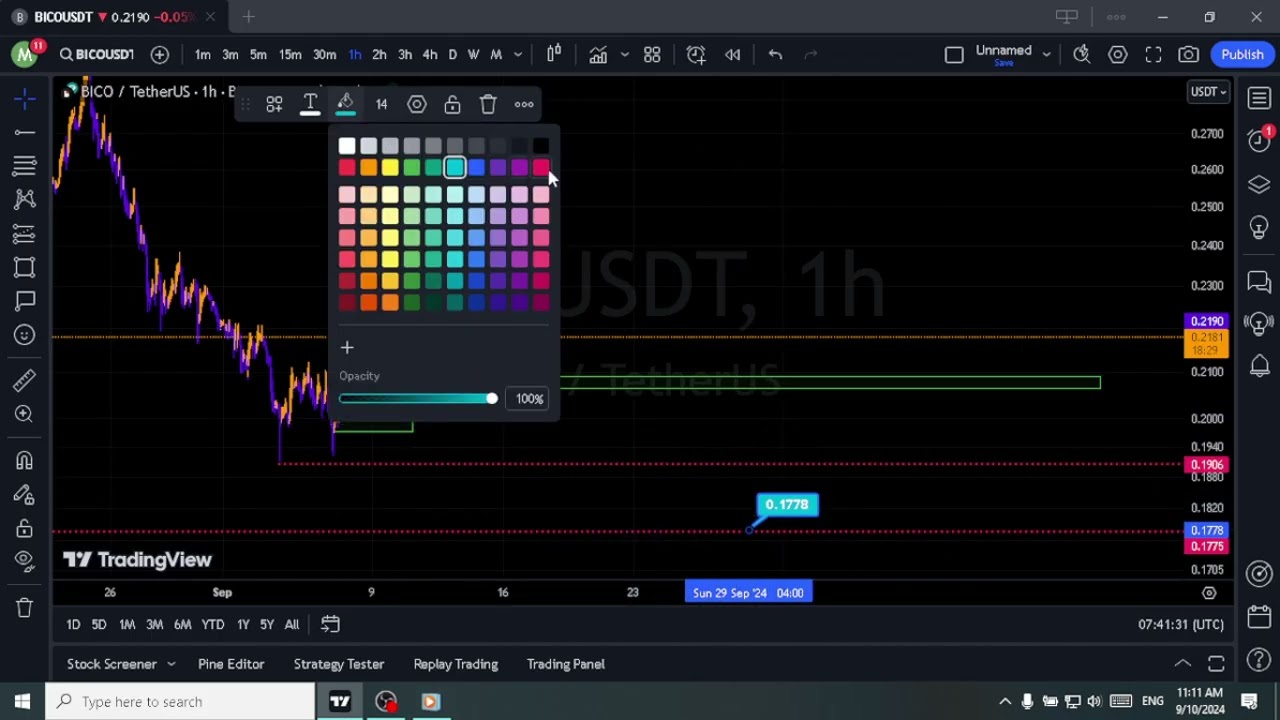The image size is (1280, 720).
Task: Click the Publish button
Action: (1242, 54)
